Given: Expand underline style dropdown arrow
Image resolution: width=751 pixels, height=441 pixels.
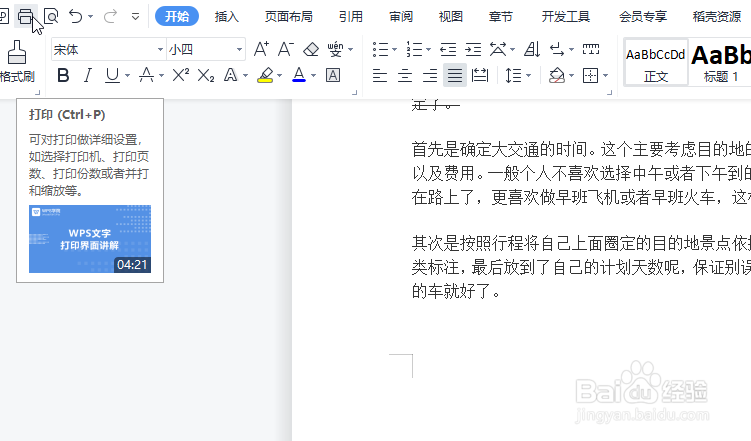Looking at the screenshot, I should tap(127, 75).
